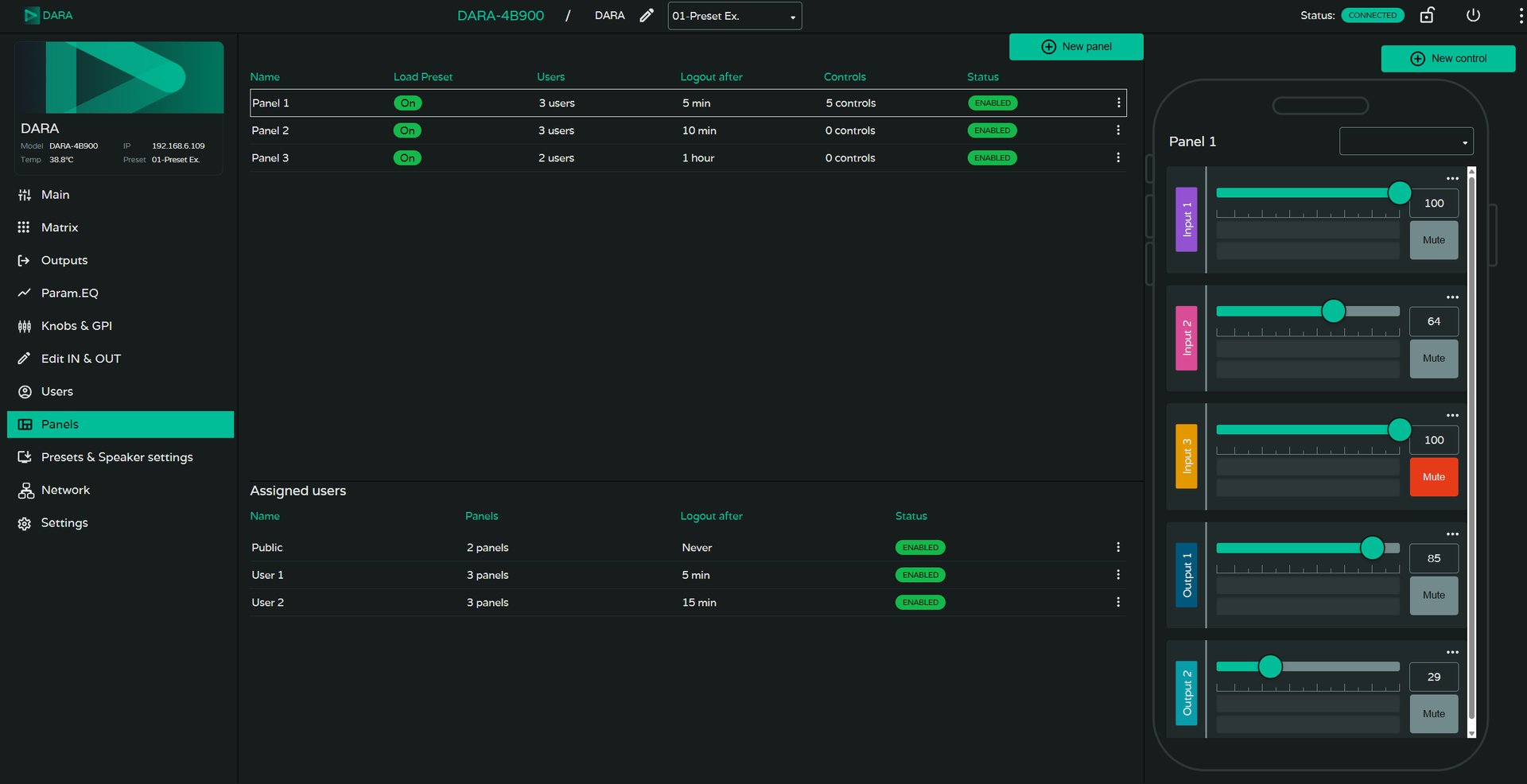The width and height of the screenshot is (1527, 784).
Task: Click the Input 2 level slider handle
Action: tap(1334, 311)
